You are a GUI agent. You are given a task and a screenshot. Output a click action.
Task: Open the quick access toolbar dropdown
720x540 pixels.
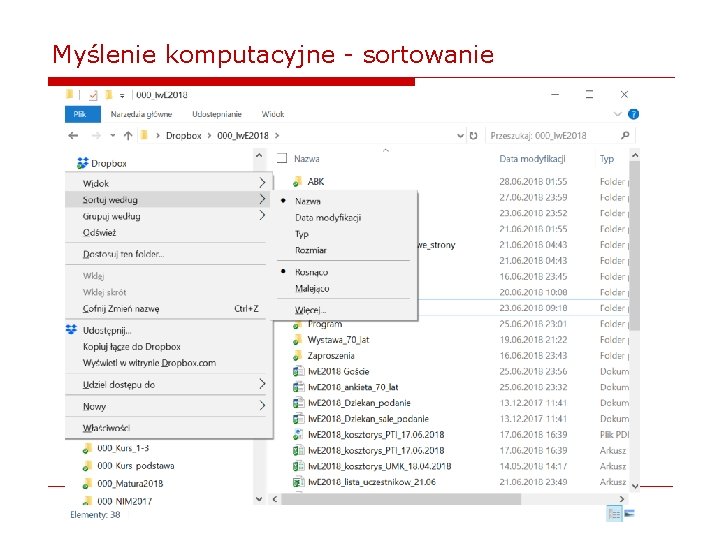(x=122, y=96)
